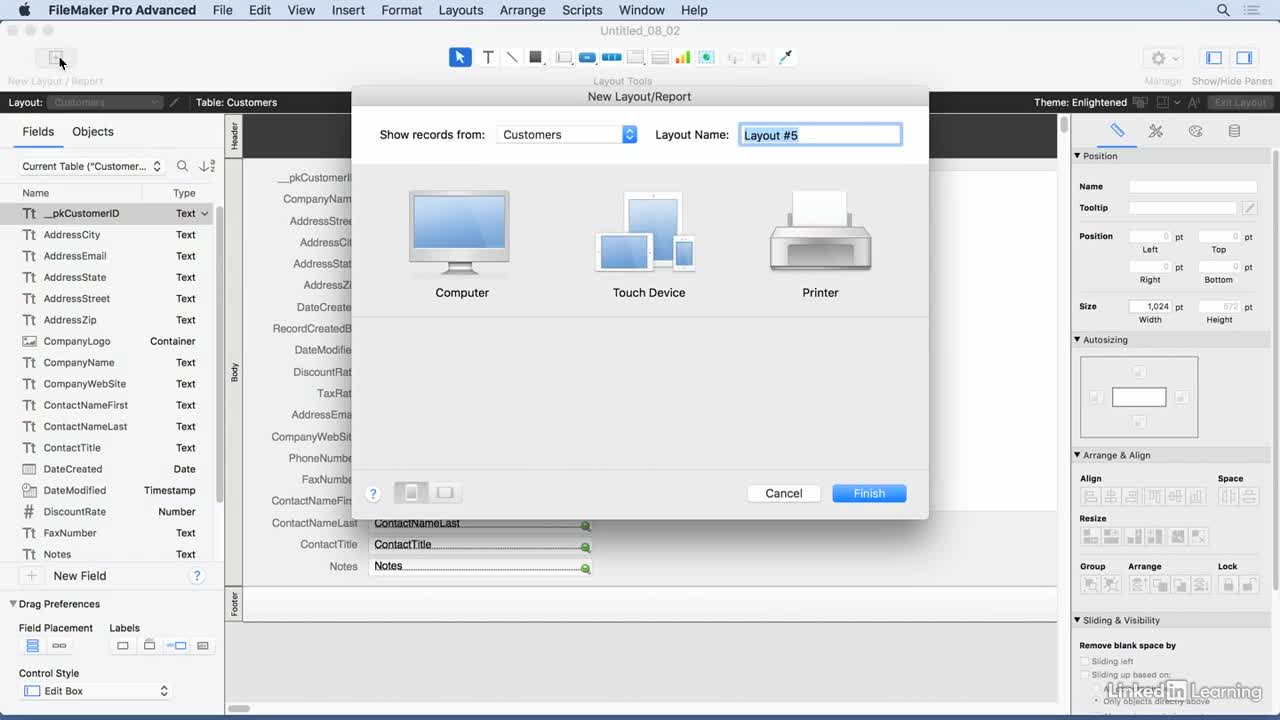Click New Field button

(80, 576)
